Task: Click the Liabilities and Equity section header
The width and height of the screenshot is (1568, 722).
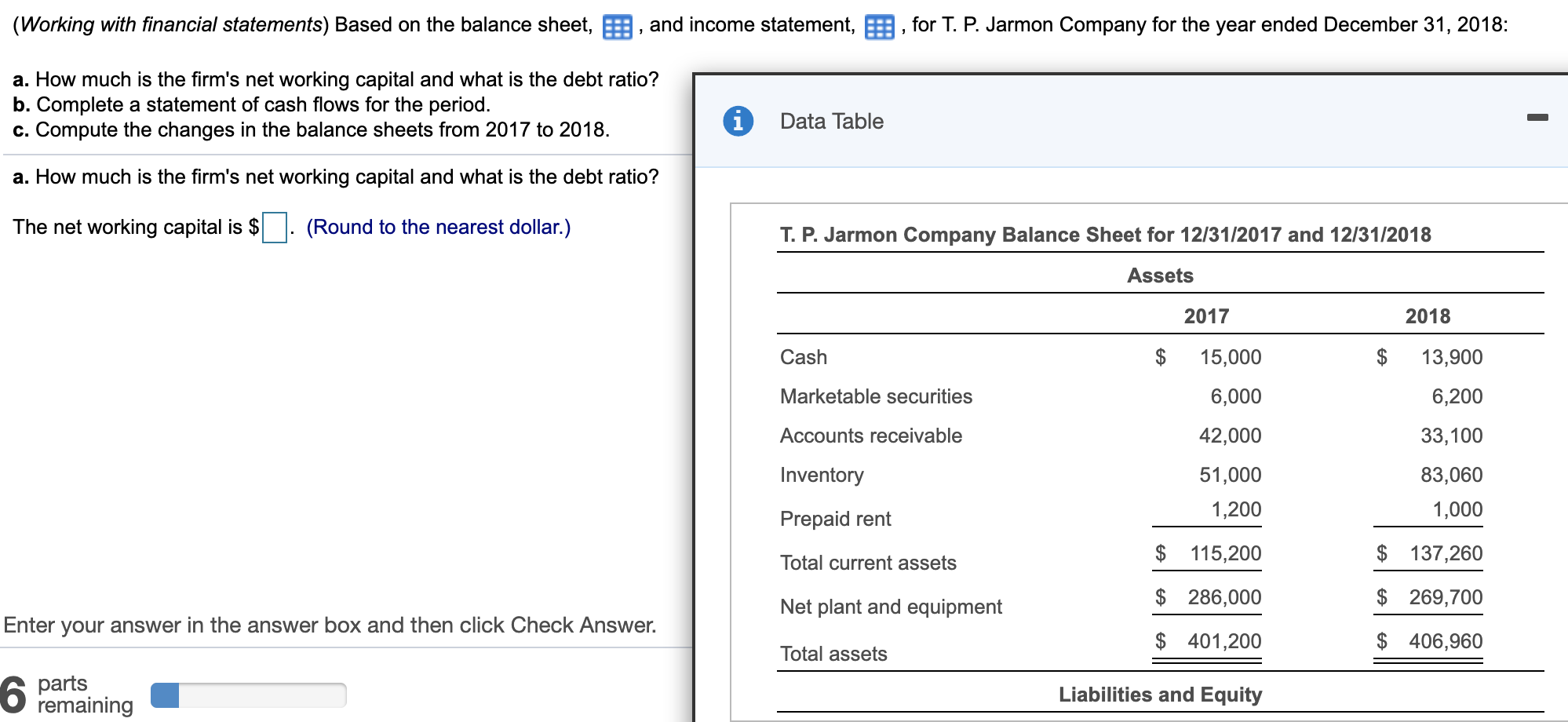Action: 1160,694
